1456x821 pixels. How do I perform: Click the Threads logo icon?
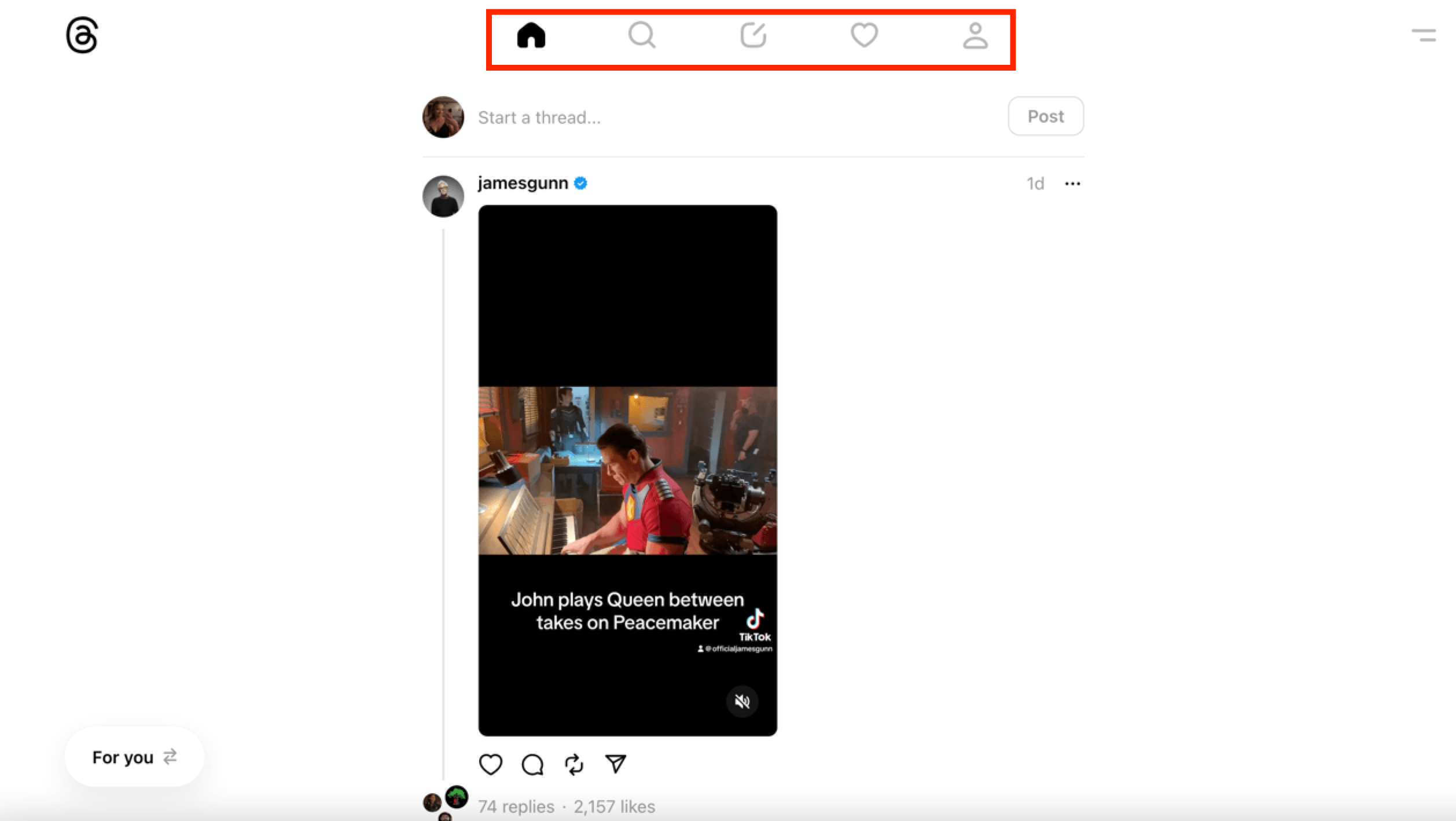(x=80, y=35)
